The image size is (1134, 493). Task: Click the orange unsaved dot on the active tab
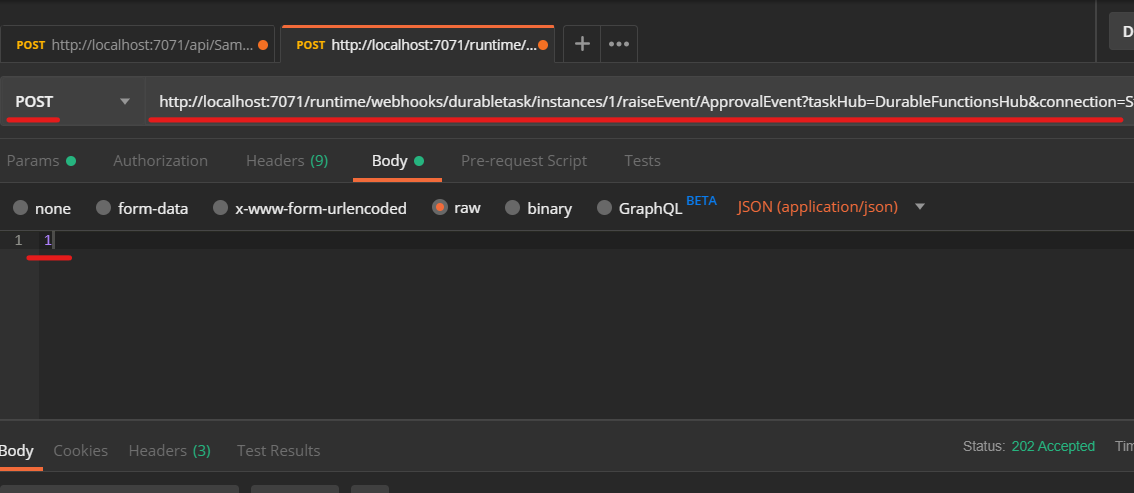(542, 45)
